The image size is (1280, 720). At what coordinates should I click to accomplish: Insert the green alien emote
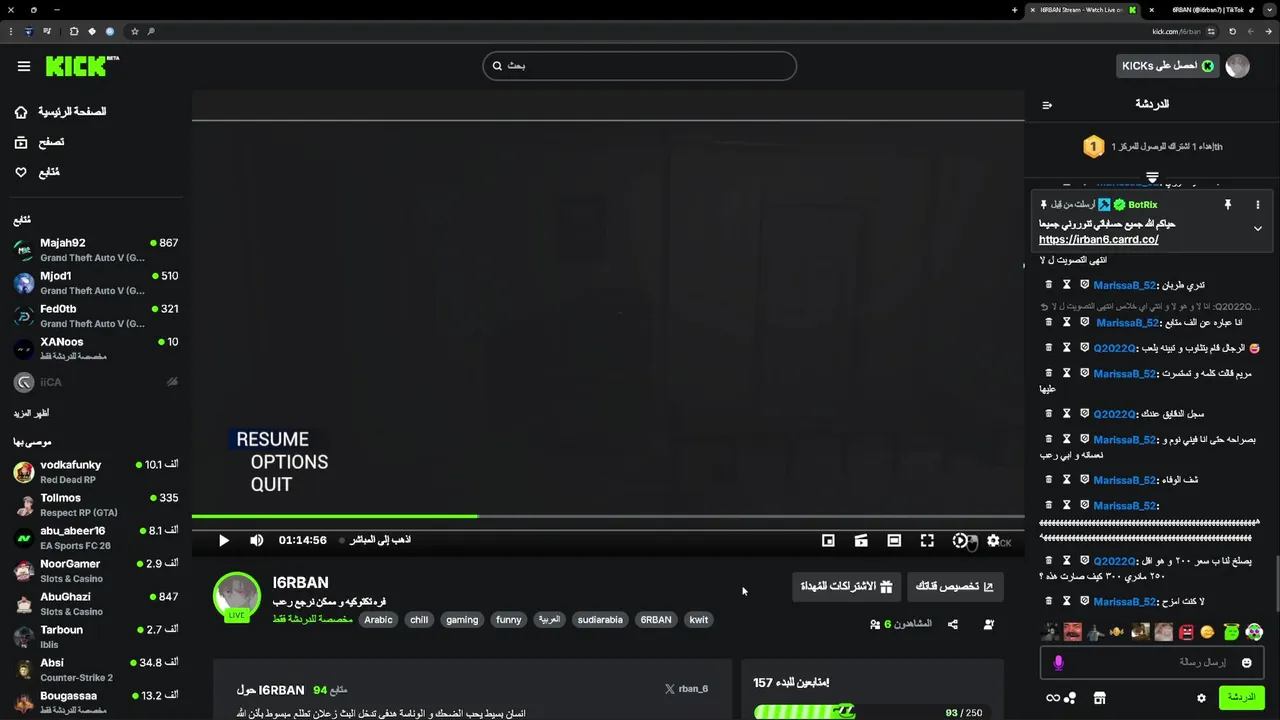(1231, 632)
